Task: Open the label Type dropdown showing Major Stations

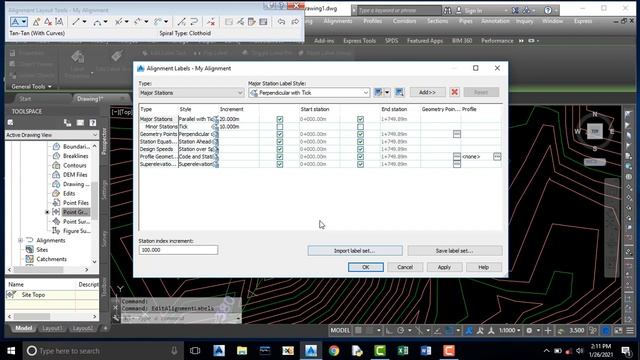Action: tap(191, 93)
